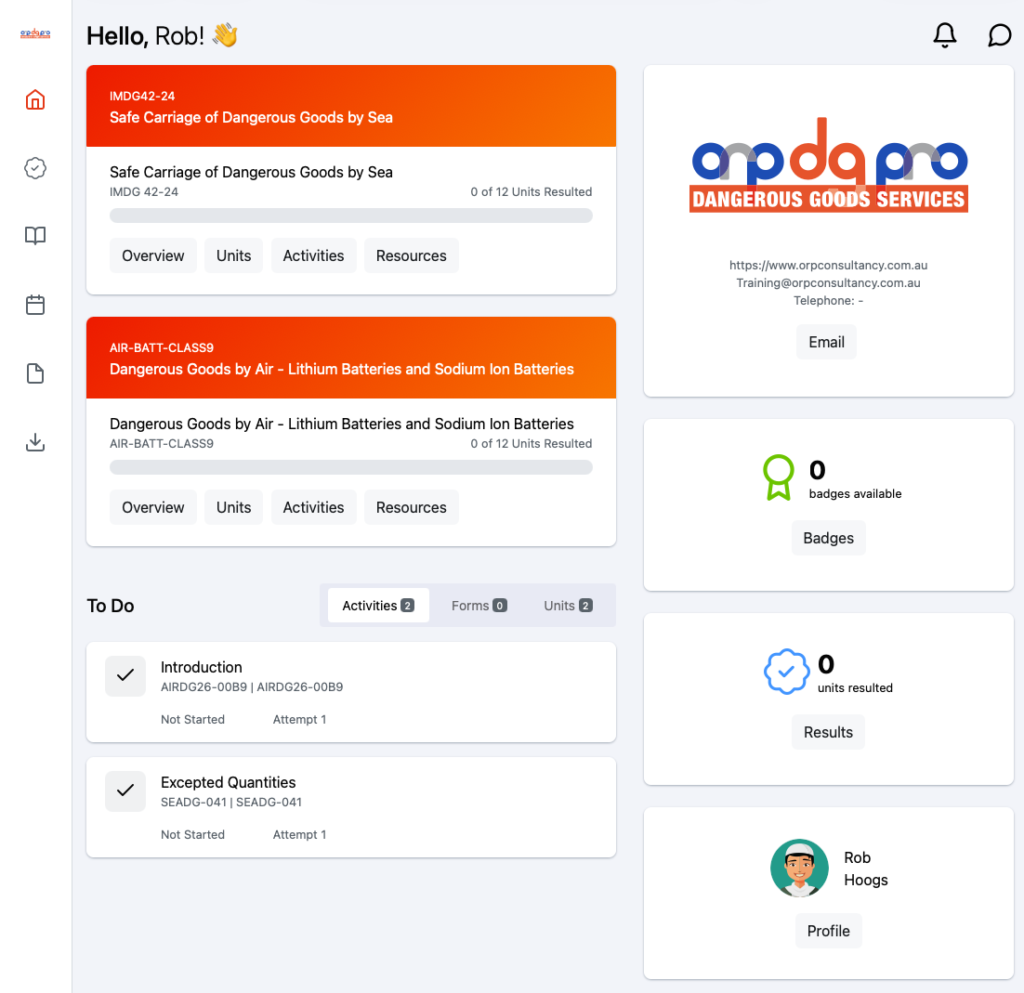Click the green badges ribbon icon

pos(779,478)
